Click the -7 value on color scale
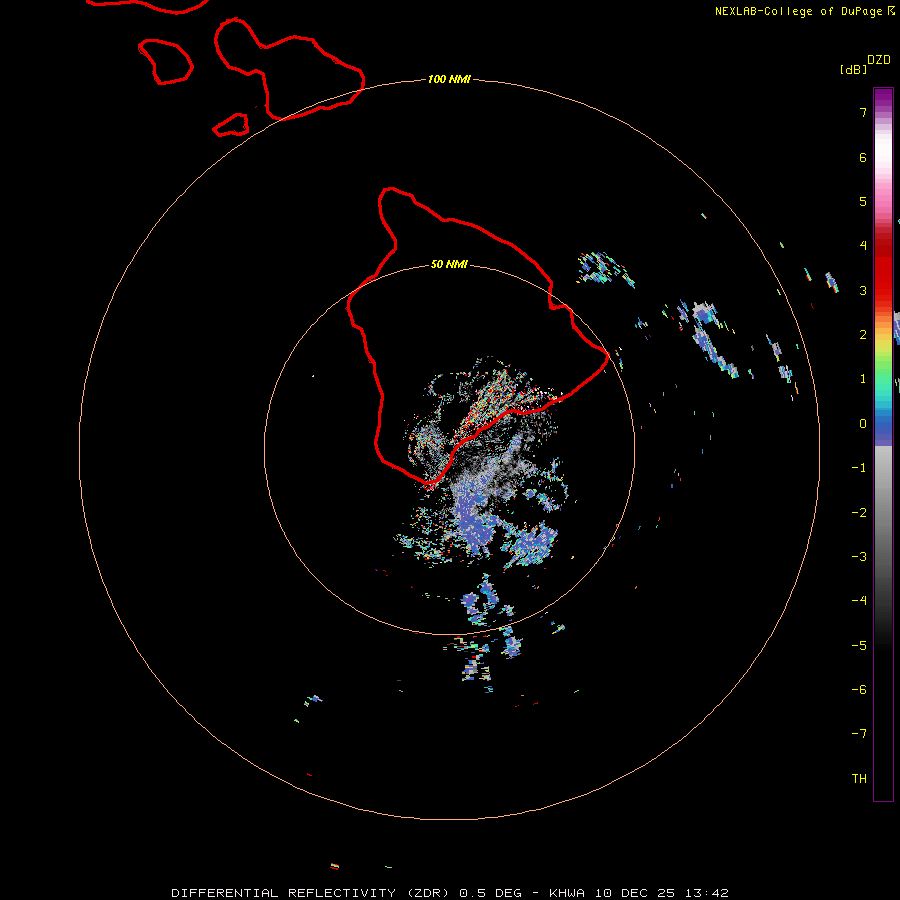The height and width of the screenshot is (900, 900). pyautogui.click(x=859, y=734)
